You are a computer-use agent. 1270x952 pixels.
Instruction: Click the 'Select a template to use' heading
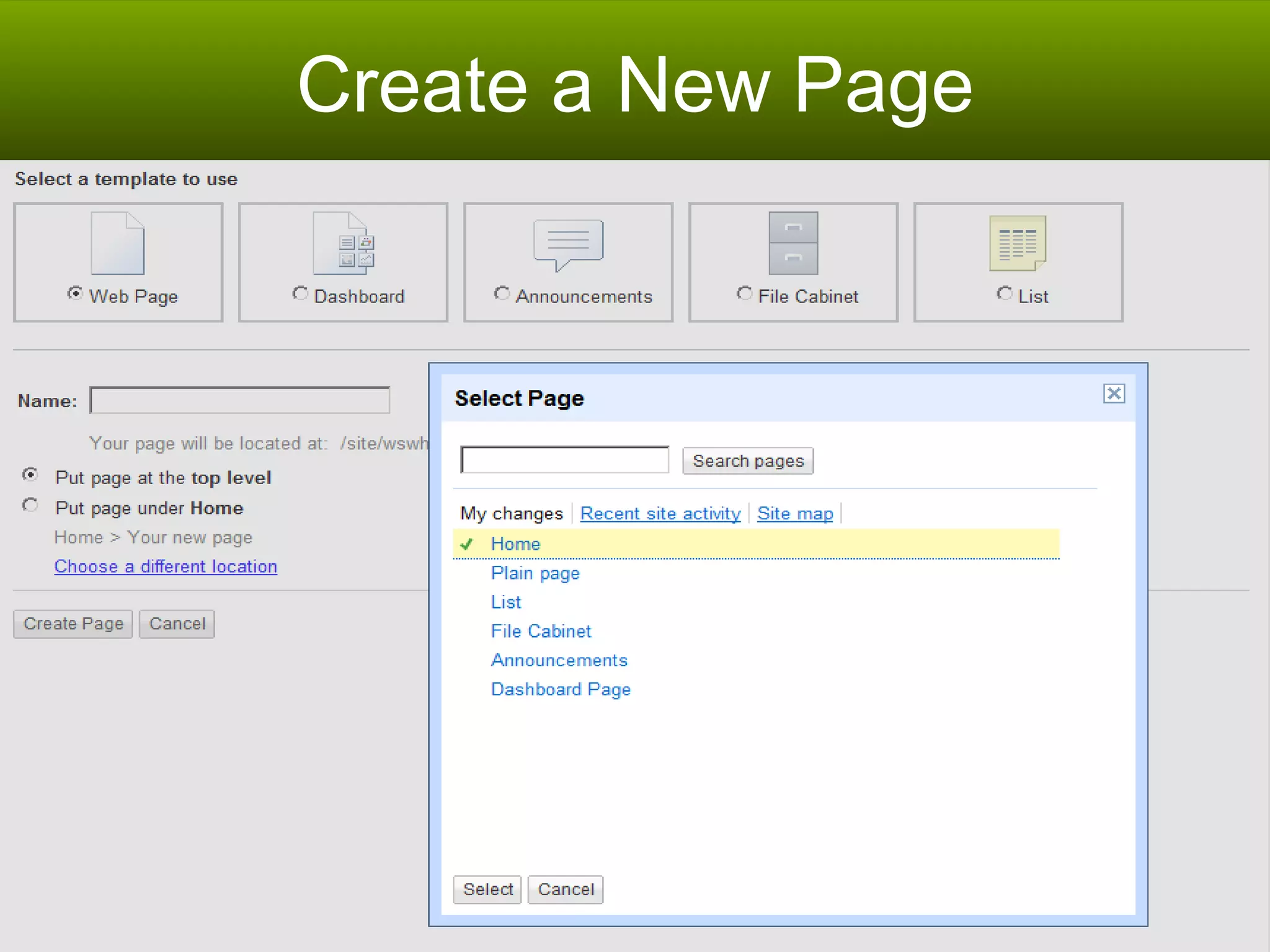pos(127,179)
